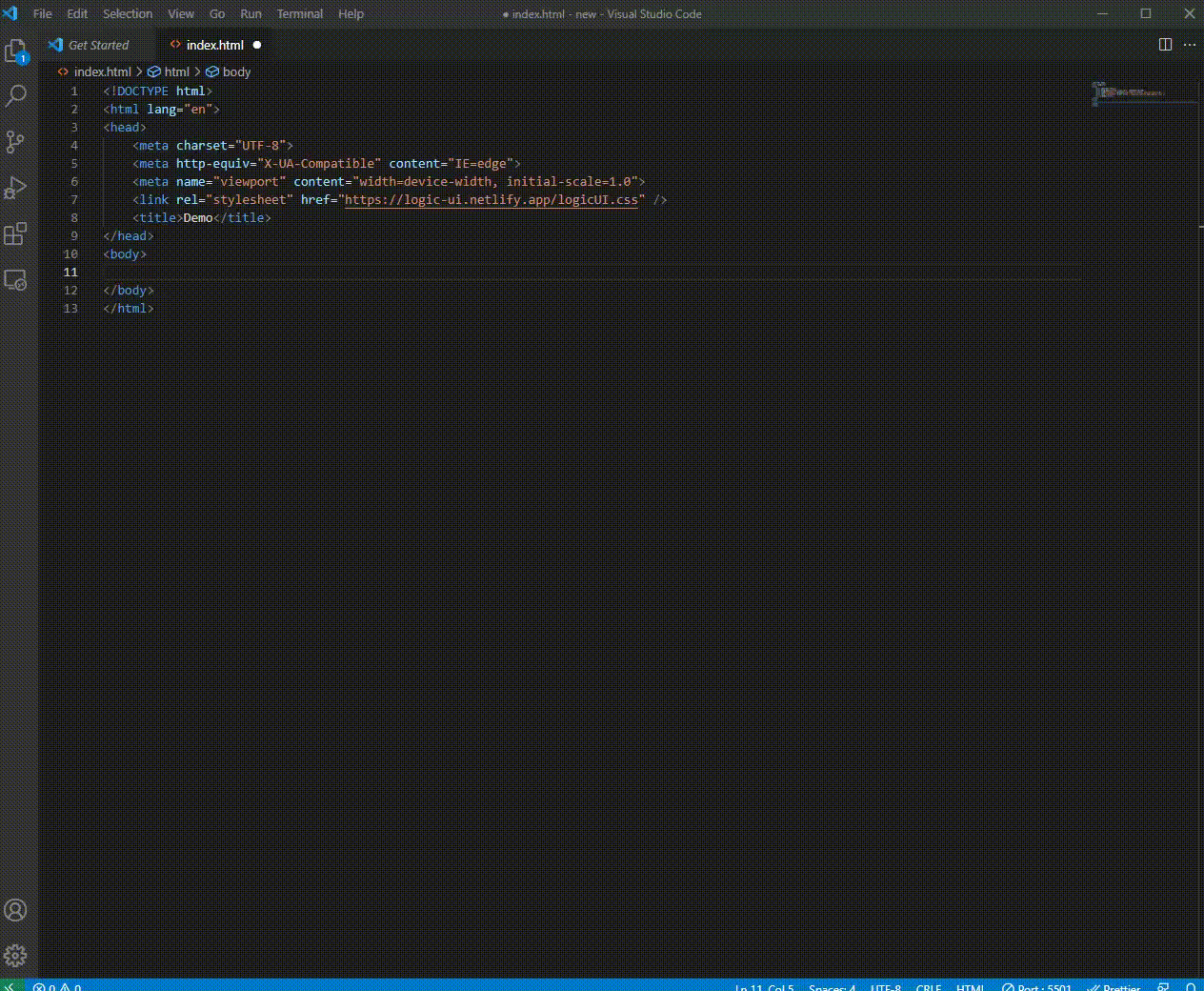Image resolution: width=1204 pixels, height=991 pixels.
Task: Click the feedback icon in status bar
Action: point(1163,987)
